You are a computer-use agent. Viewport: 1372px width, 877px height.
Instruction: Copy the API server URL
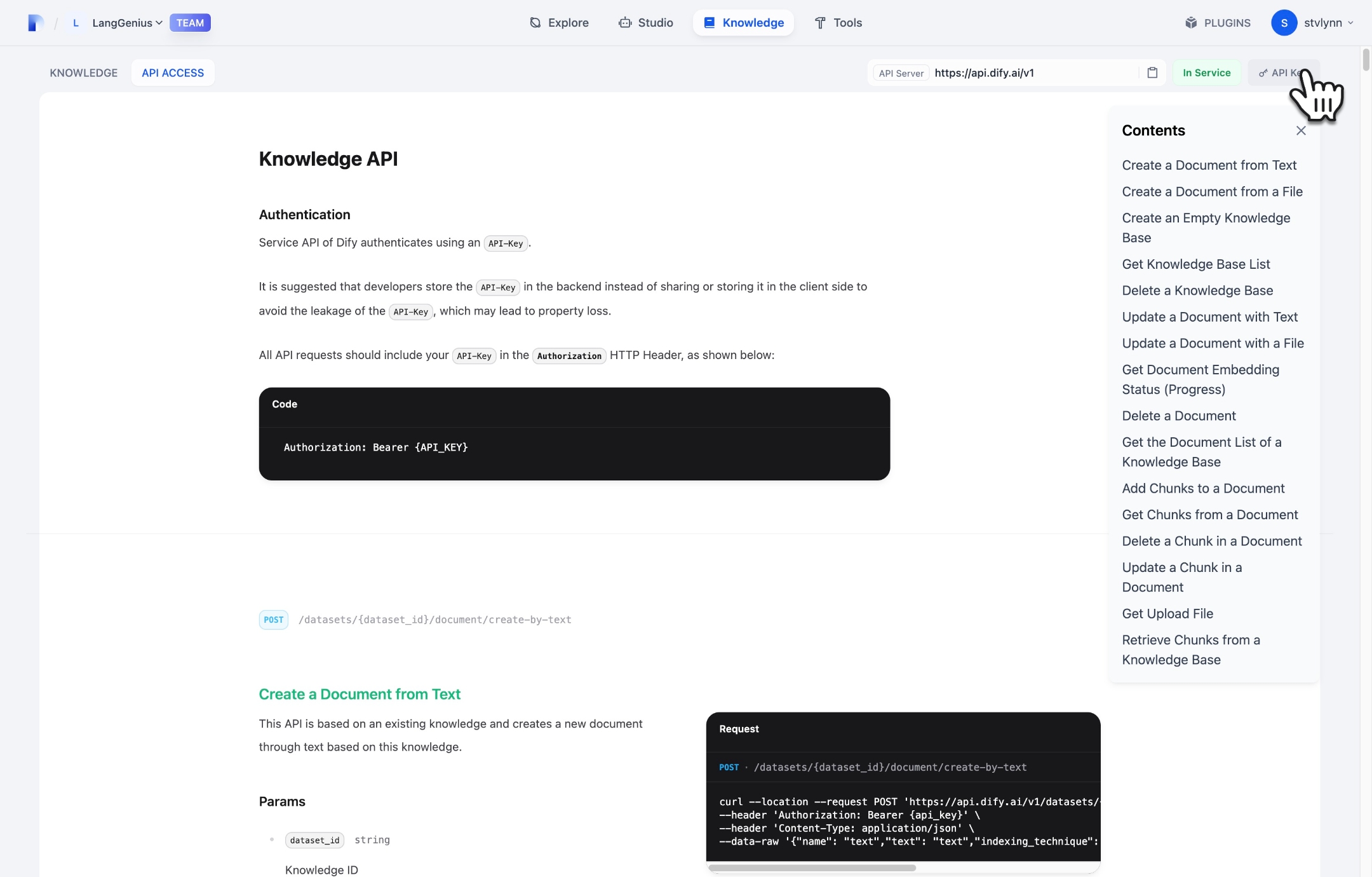point(1152,72)
